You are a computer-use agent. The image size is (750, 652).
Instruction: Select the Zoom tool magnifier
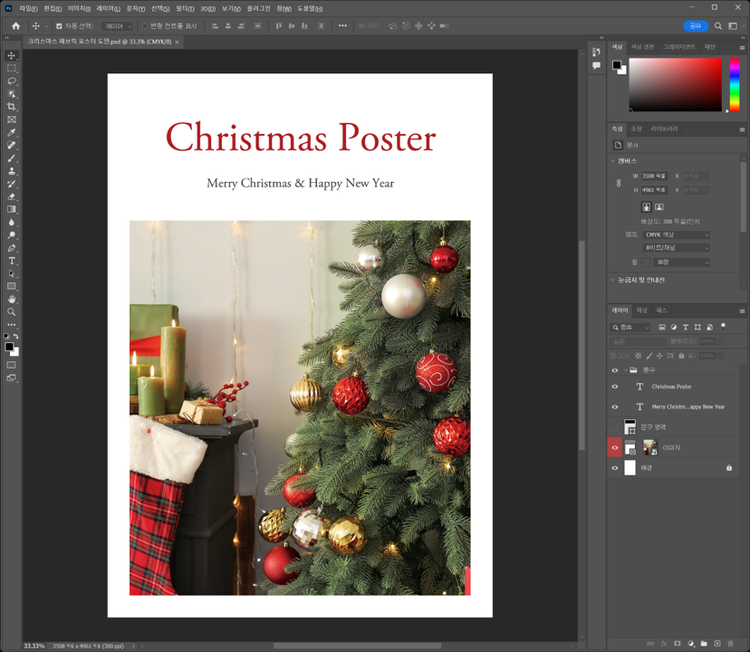pos(12,311)
